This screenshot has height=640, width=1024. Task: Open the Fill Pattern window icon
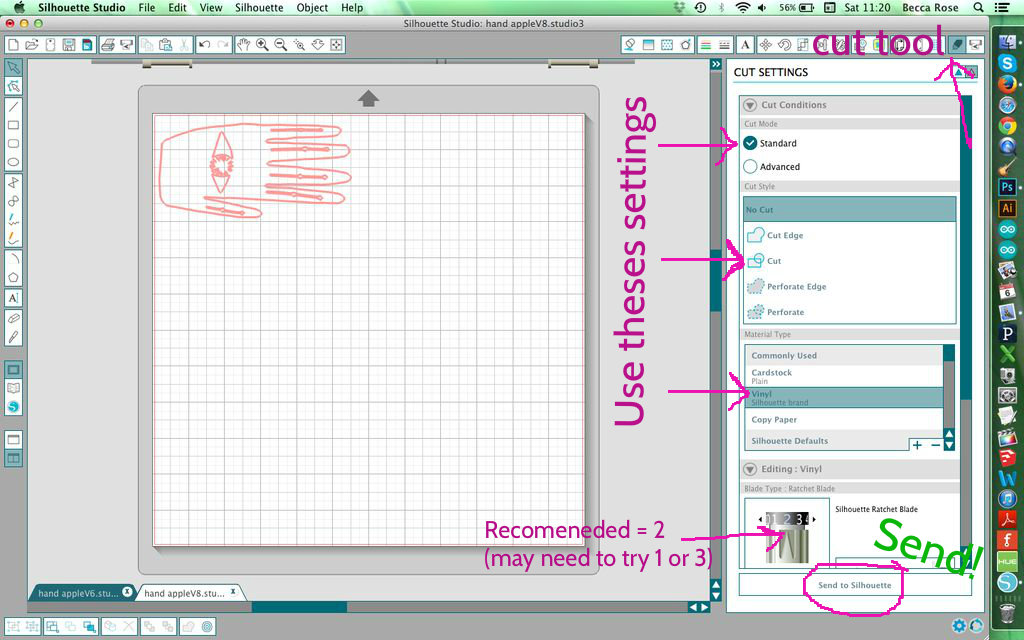(x=667, y=44)
